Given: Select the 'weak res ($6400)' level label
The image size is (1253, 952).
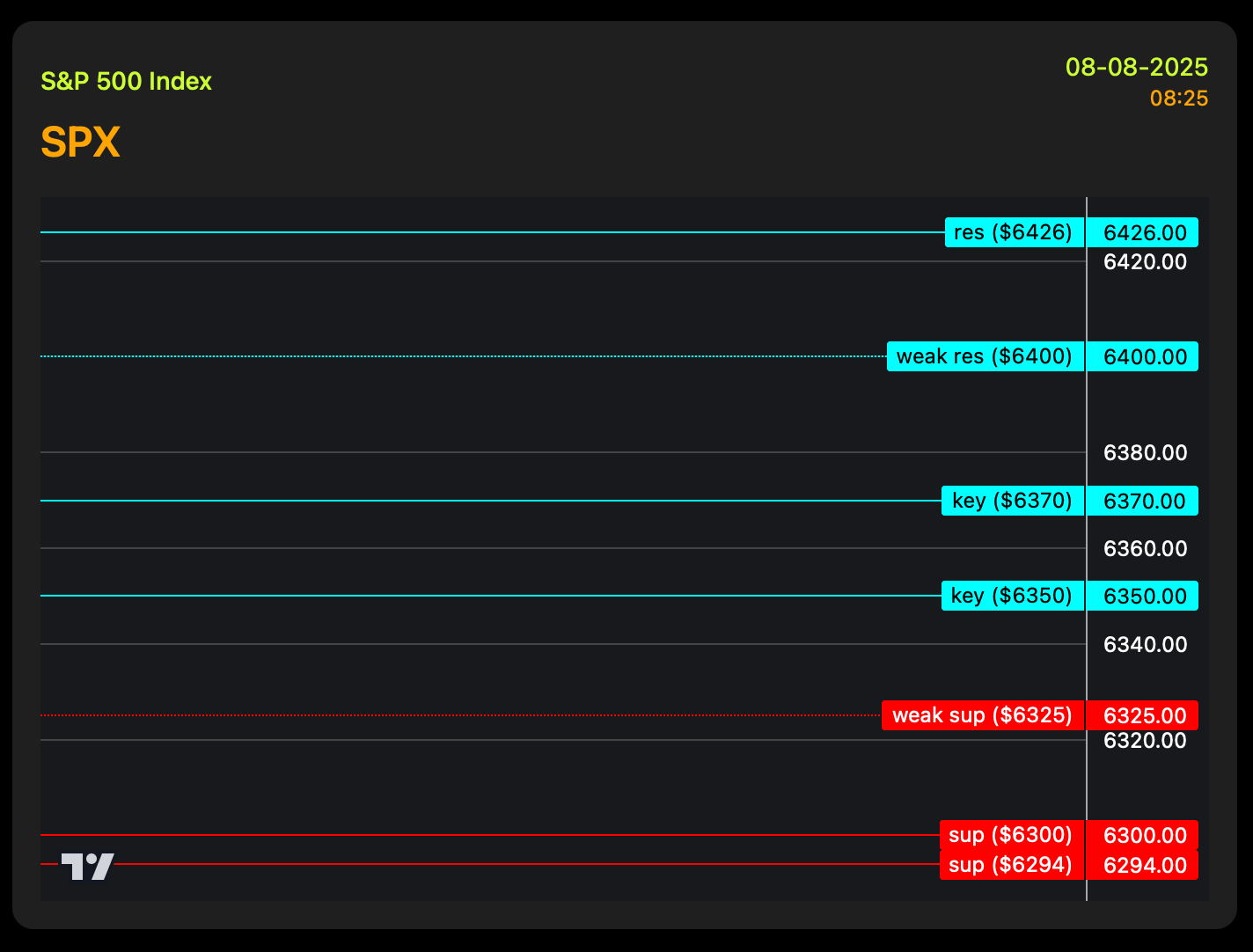Looking at the screenshot, I should click(986, 356).
